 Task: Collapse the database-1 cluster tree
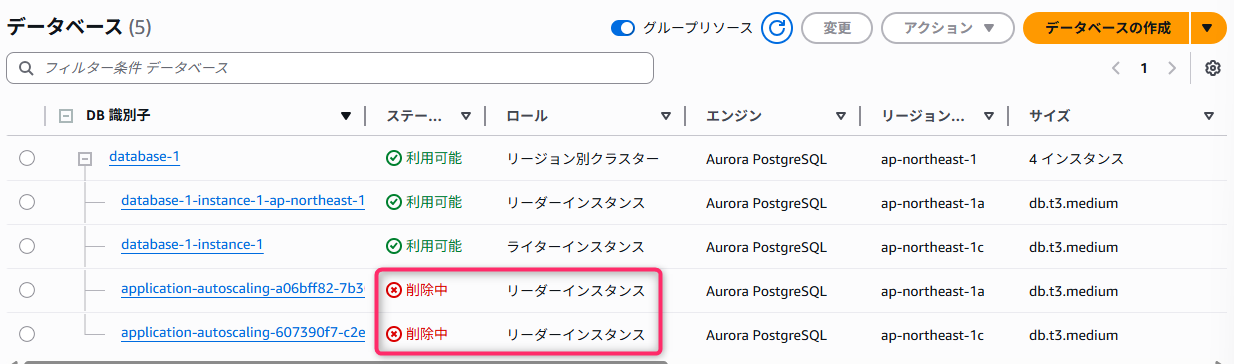point(85,158)
